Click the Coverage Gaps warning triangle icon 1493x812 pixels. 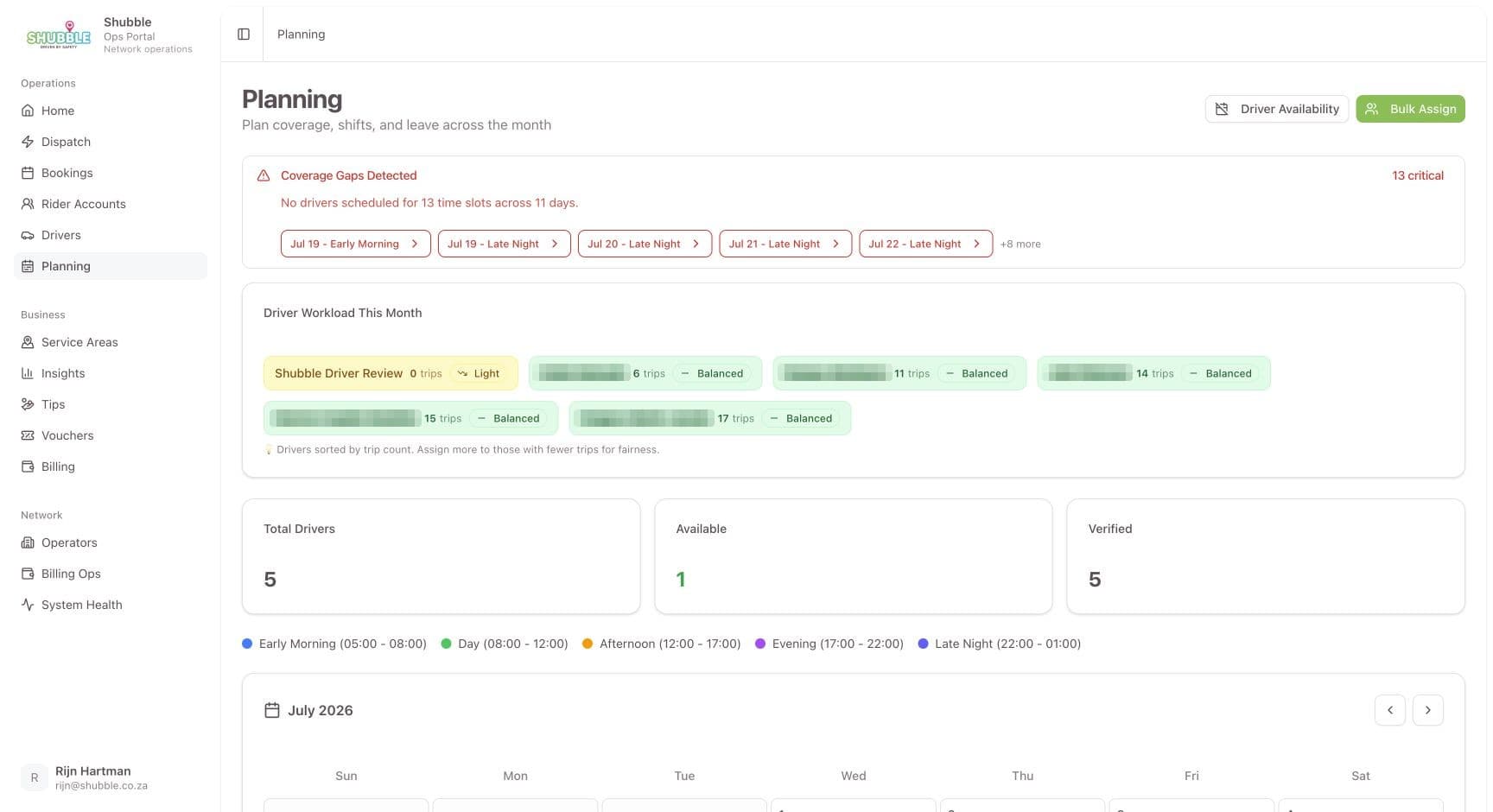264,175
